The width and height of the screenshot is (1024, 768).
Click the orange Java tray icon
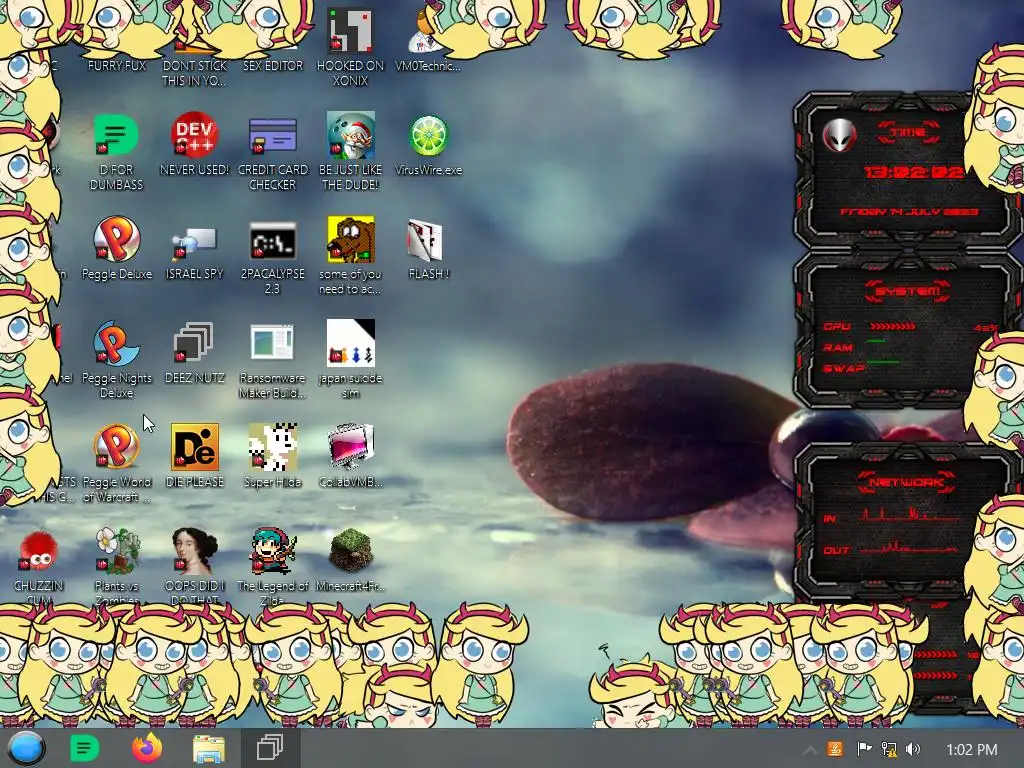click(835, 749)
